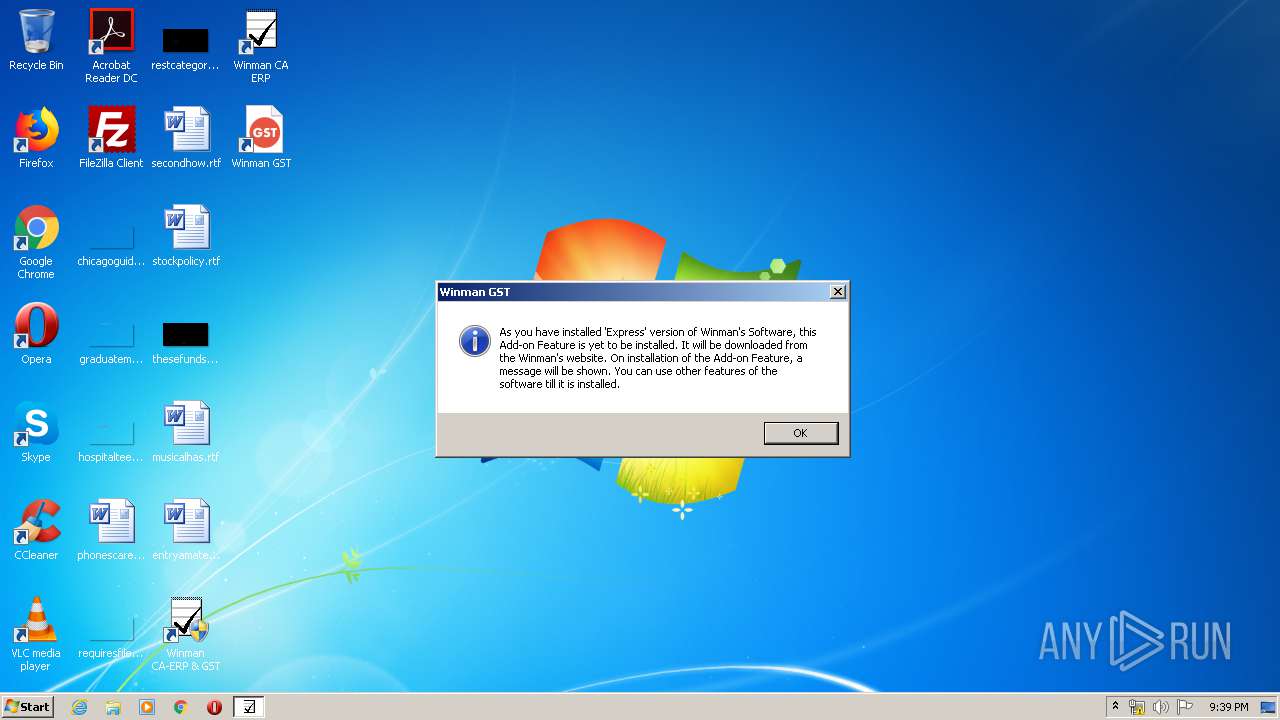Select the Winman GST desktop shortcut
The image size is (1280, 720).
(261, 138)
